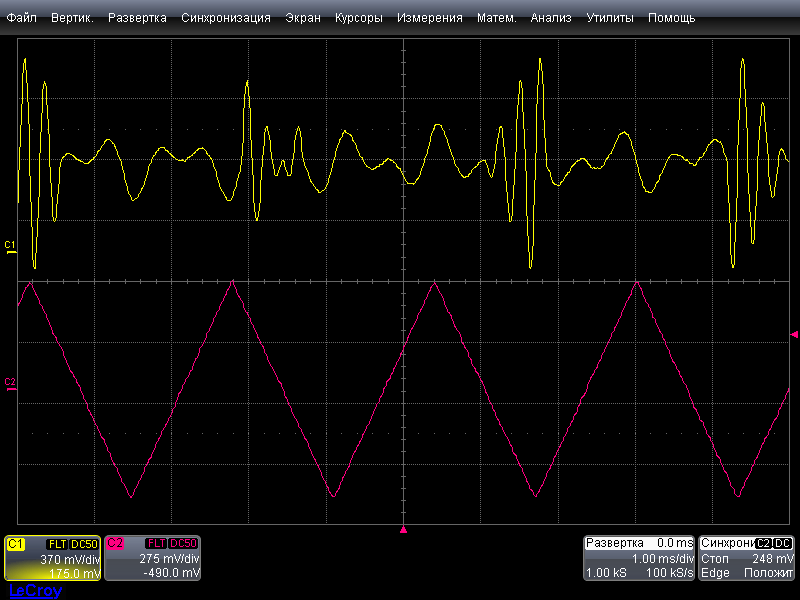Click the LeCroy logo link
Viewport: 800px width, 600px height.
coord(35,591)
